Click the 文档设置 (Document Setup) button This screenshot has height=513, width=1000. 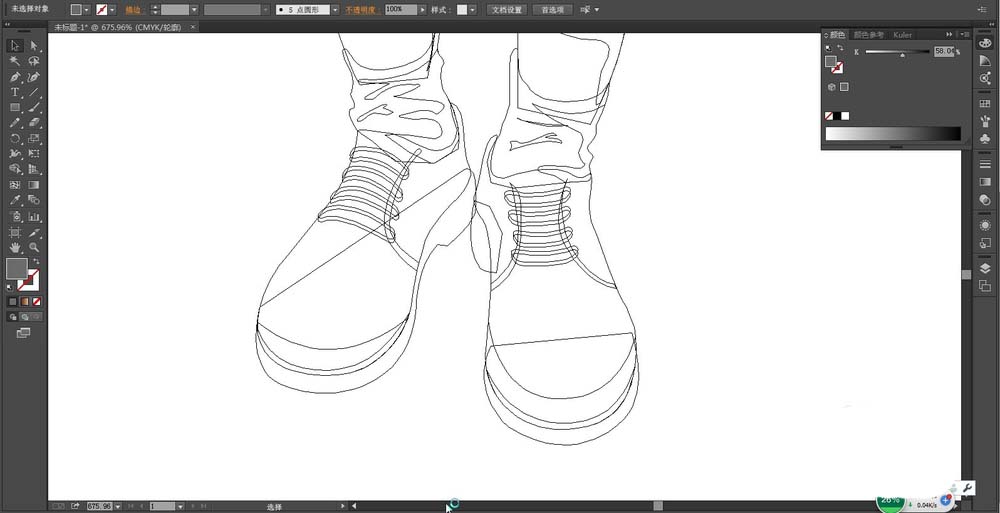[x=507, y=10]
